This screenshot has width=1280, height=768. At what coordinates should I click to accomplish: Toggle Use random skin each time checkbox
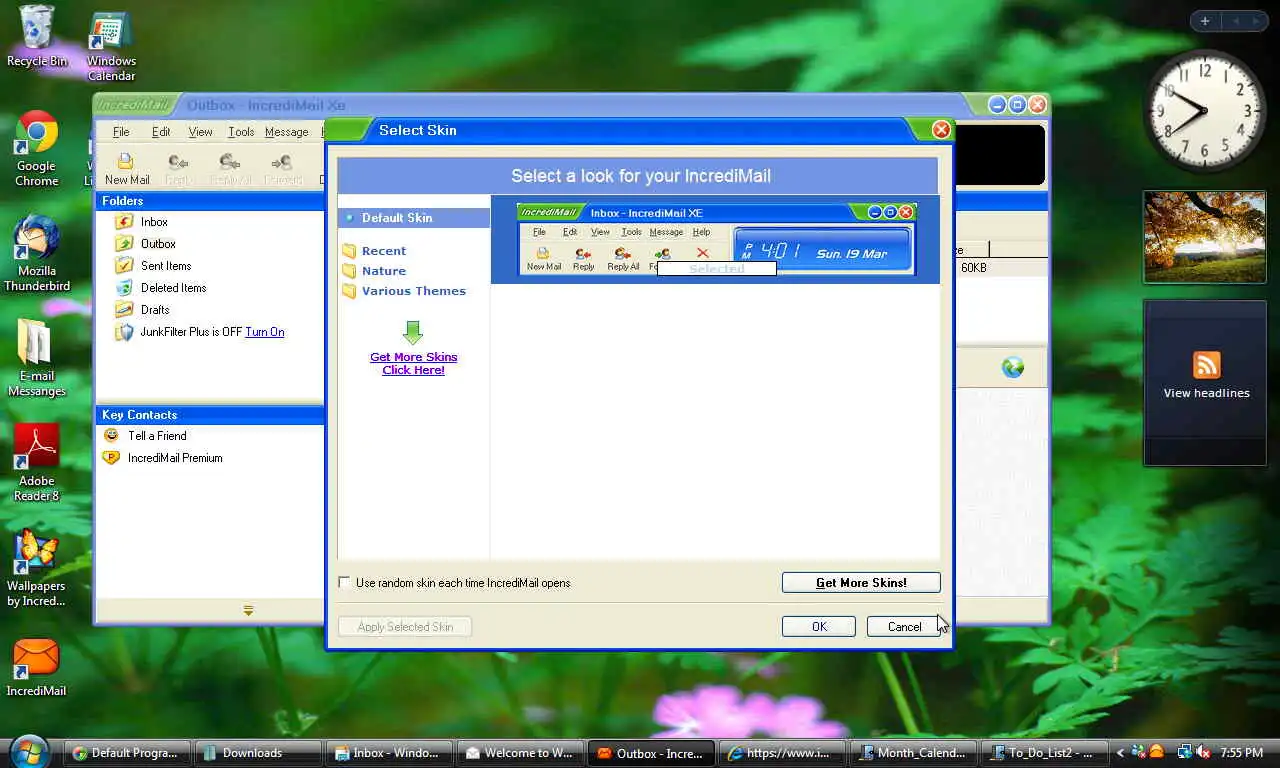click(345, 583)
